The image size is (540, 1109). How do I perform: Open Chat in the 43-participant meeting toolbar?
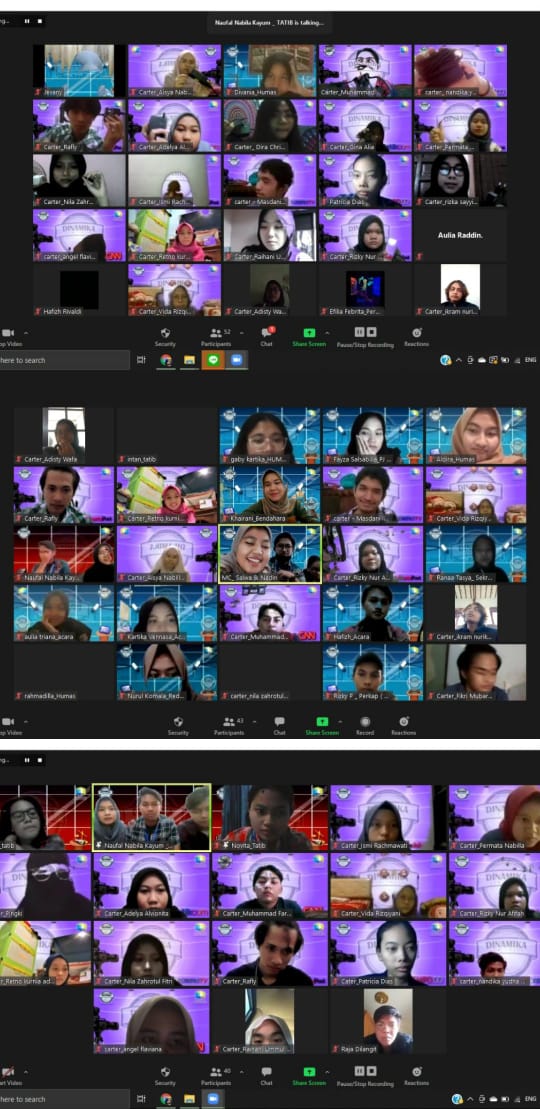pyautogui.click(x=280, y=726)
